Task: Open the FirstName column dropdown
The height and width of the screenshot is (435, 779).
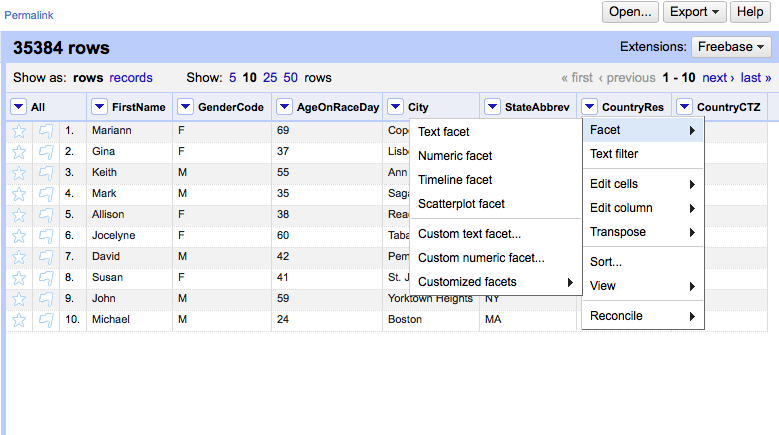Action: pyautogui.click(x=99, y=107)
